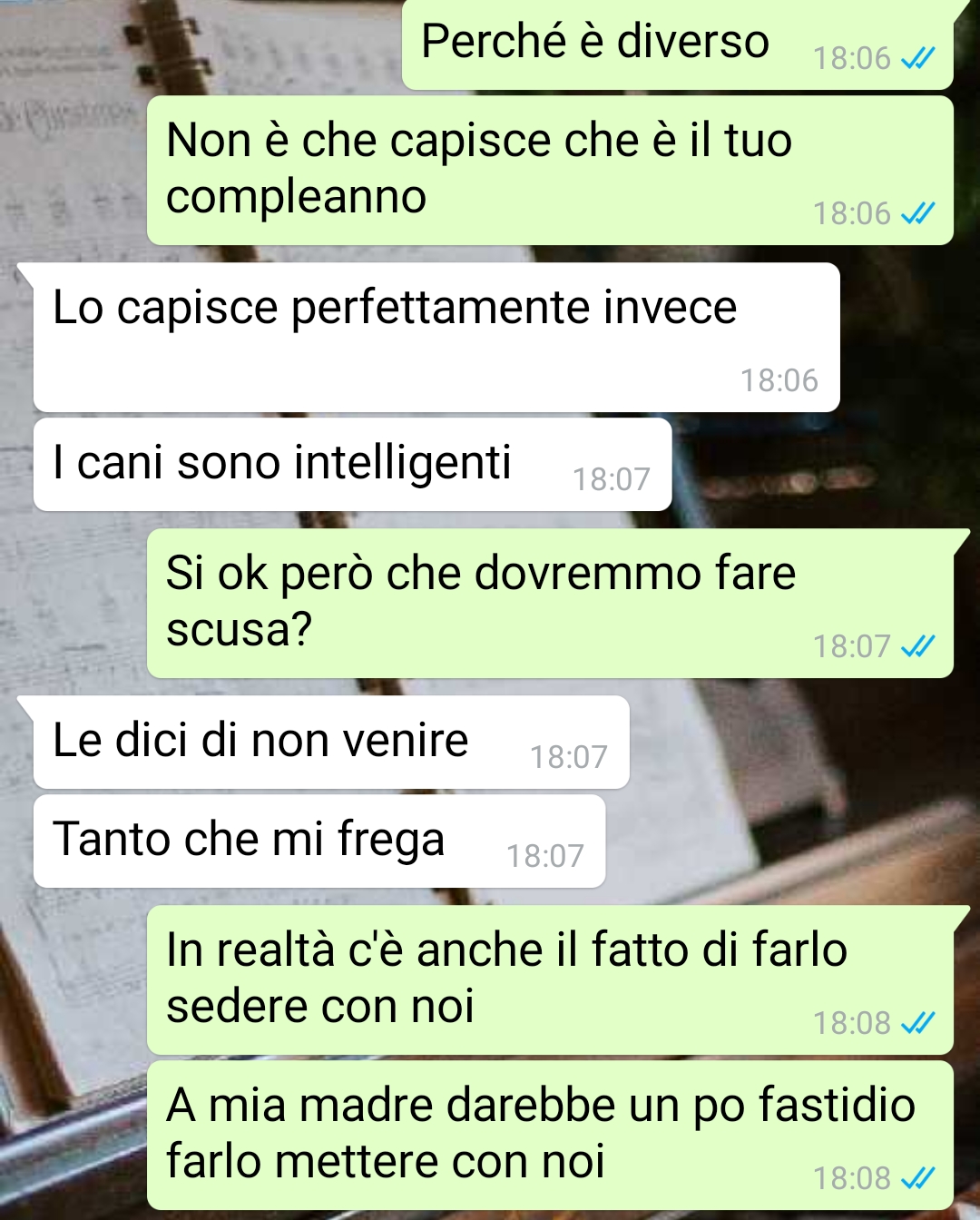
Task: Tap the double-check icon on the compleanno message
Action: [917, 214]
